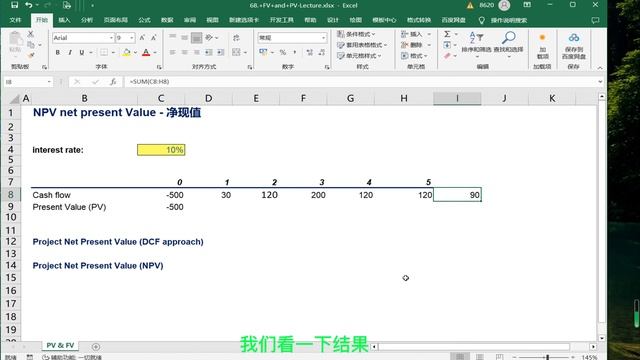Open the font size dropdown

click(131, 38)
